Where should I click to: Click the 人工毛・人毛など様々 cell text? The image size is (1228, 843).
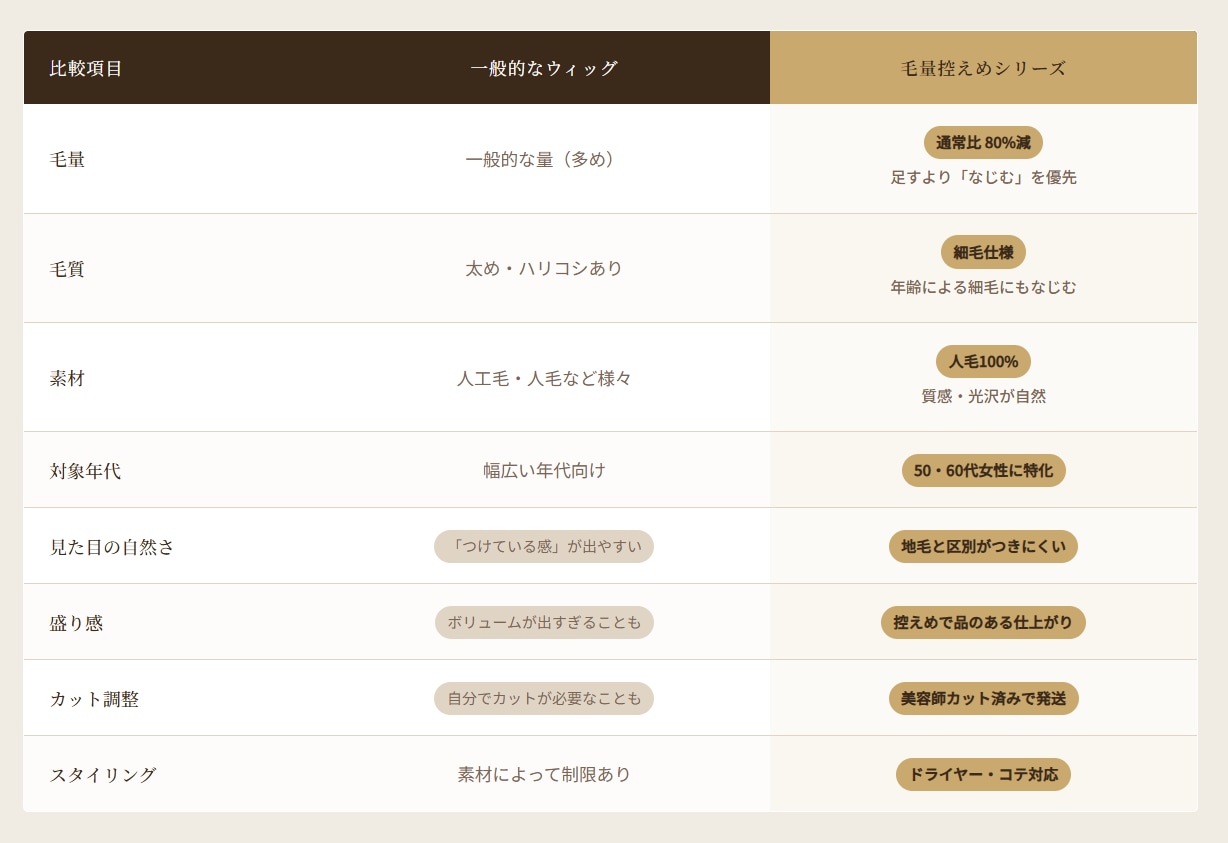pos(544,379)
